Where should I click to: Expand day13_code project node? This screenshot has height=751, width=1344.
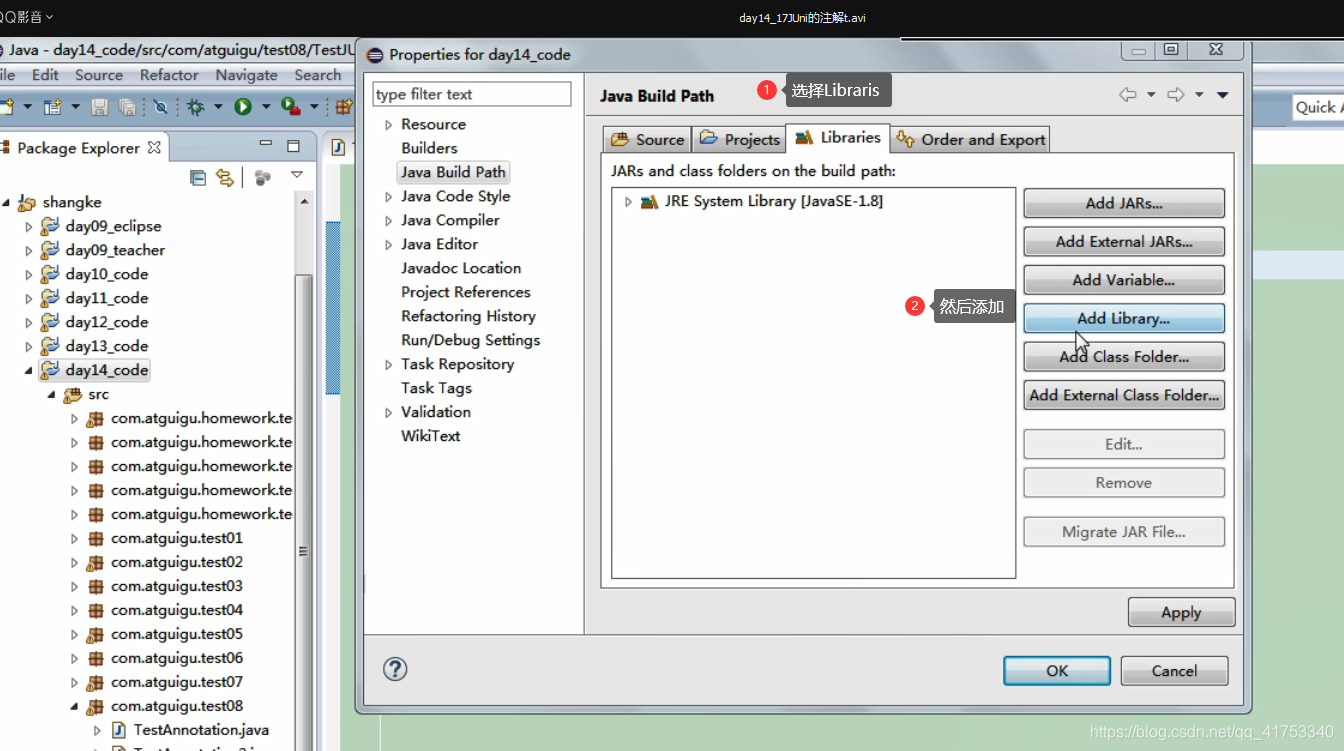[29, 347]
